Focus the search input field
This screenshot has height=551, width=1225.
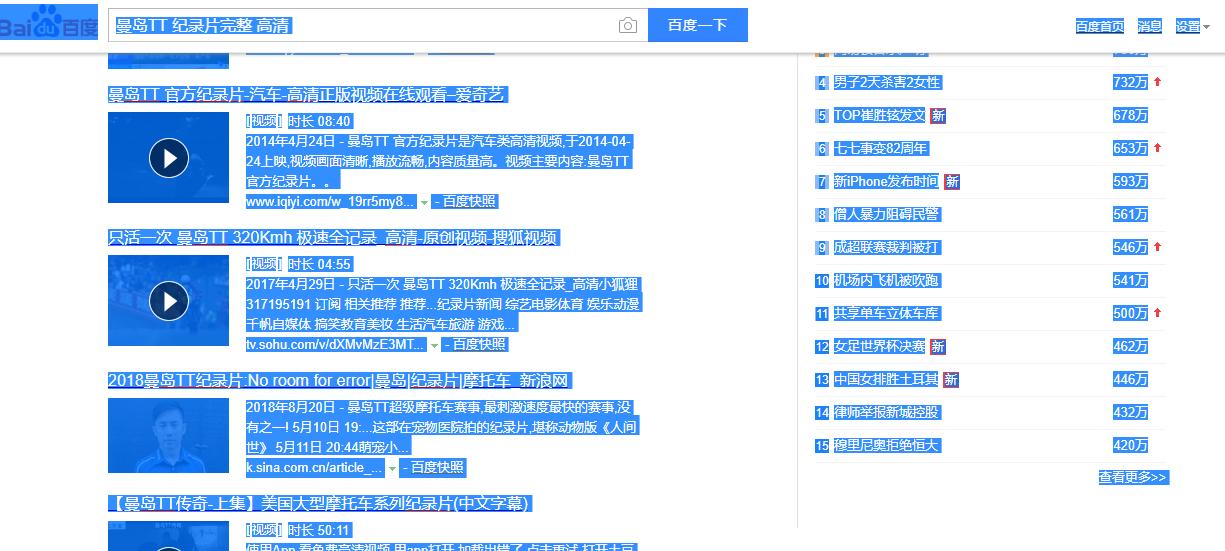coord(362,25)
